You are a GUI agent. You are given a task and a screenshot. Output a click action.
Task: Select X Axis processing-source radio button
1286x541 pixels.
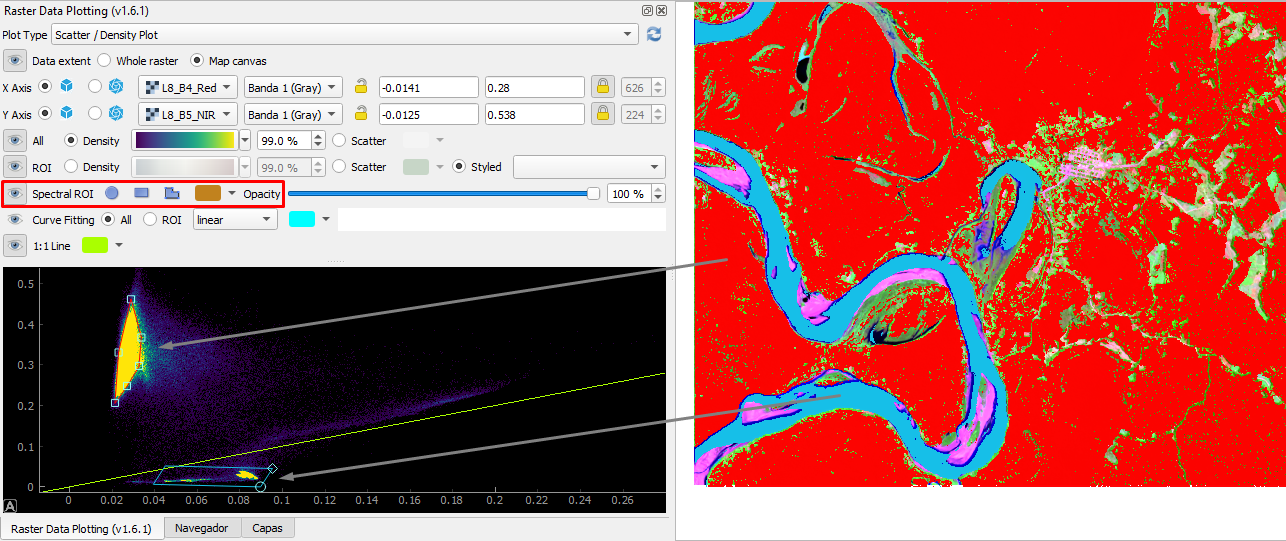(x=95, y=87)
